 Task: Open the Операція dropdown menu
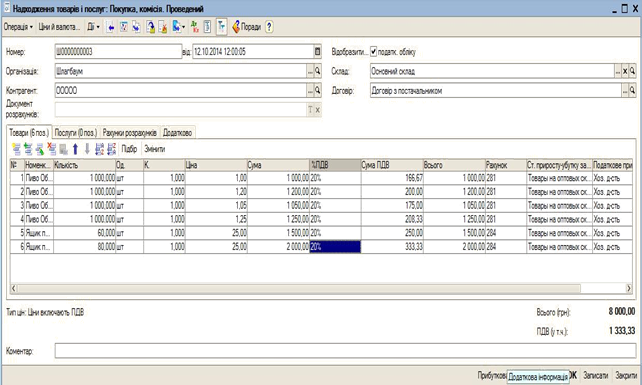(18, 27)
